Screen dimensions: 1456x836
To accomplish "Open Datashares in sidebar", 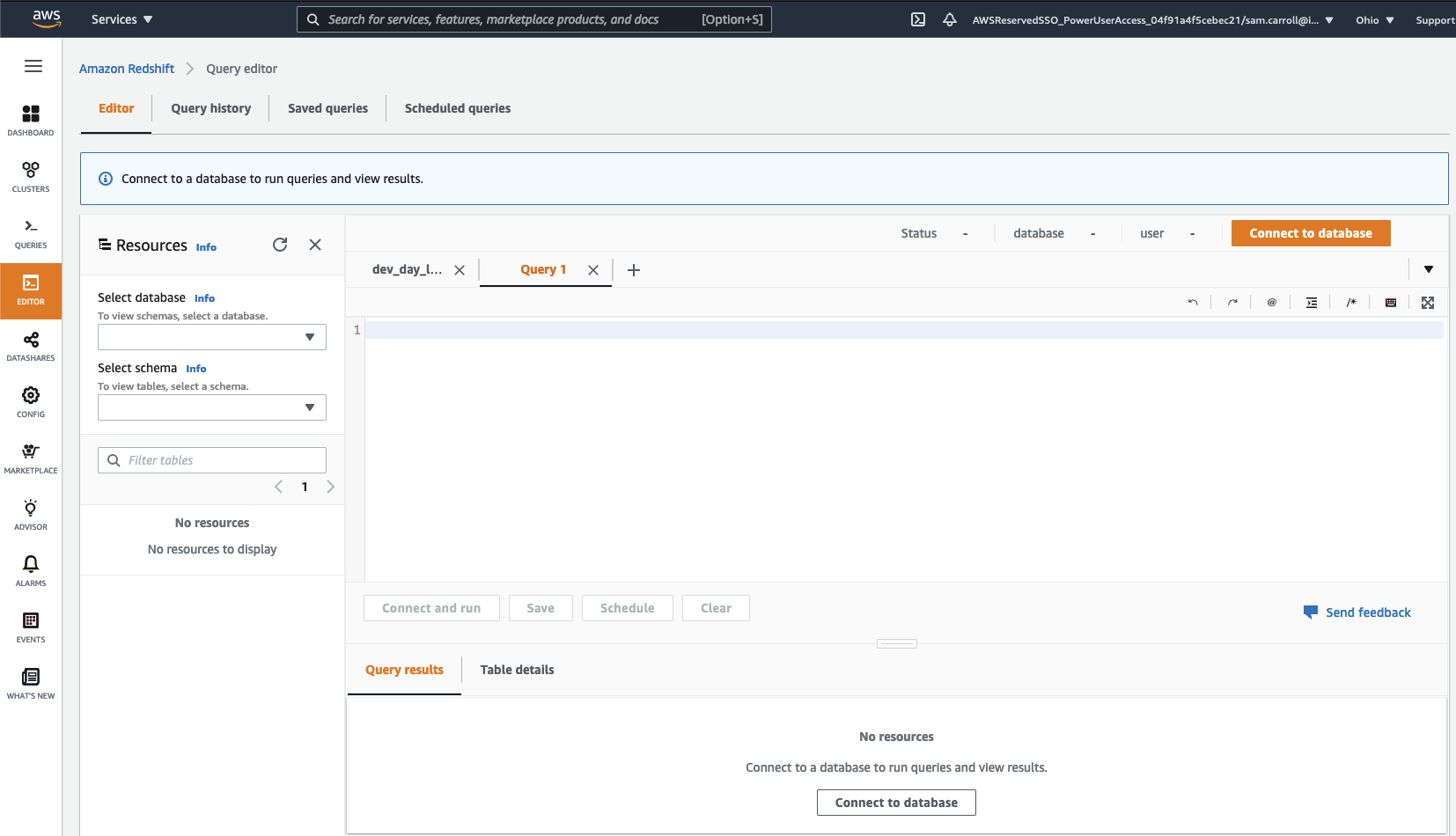I will click(31, 346).
